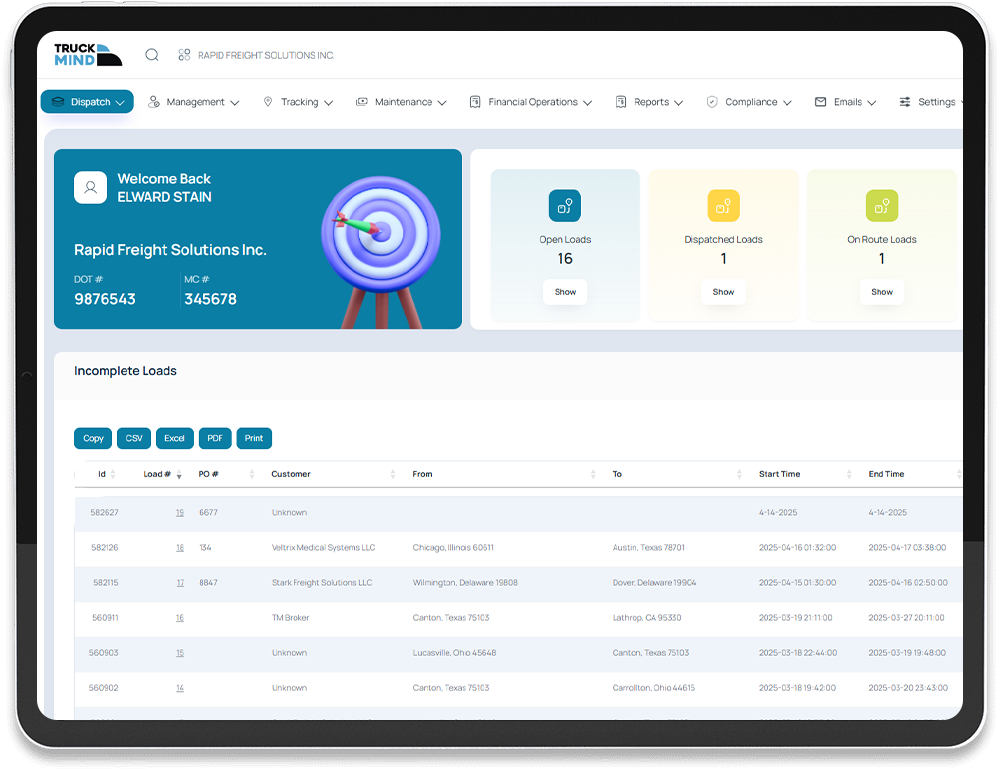Expand the Management menu
This screenshot has width=1000, height=770.
pos(194,102)
